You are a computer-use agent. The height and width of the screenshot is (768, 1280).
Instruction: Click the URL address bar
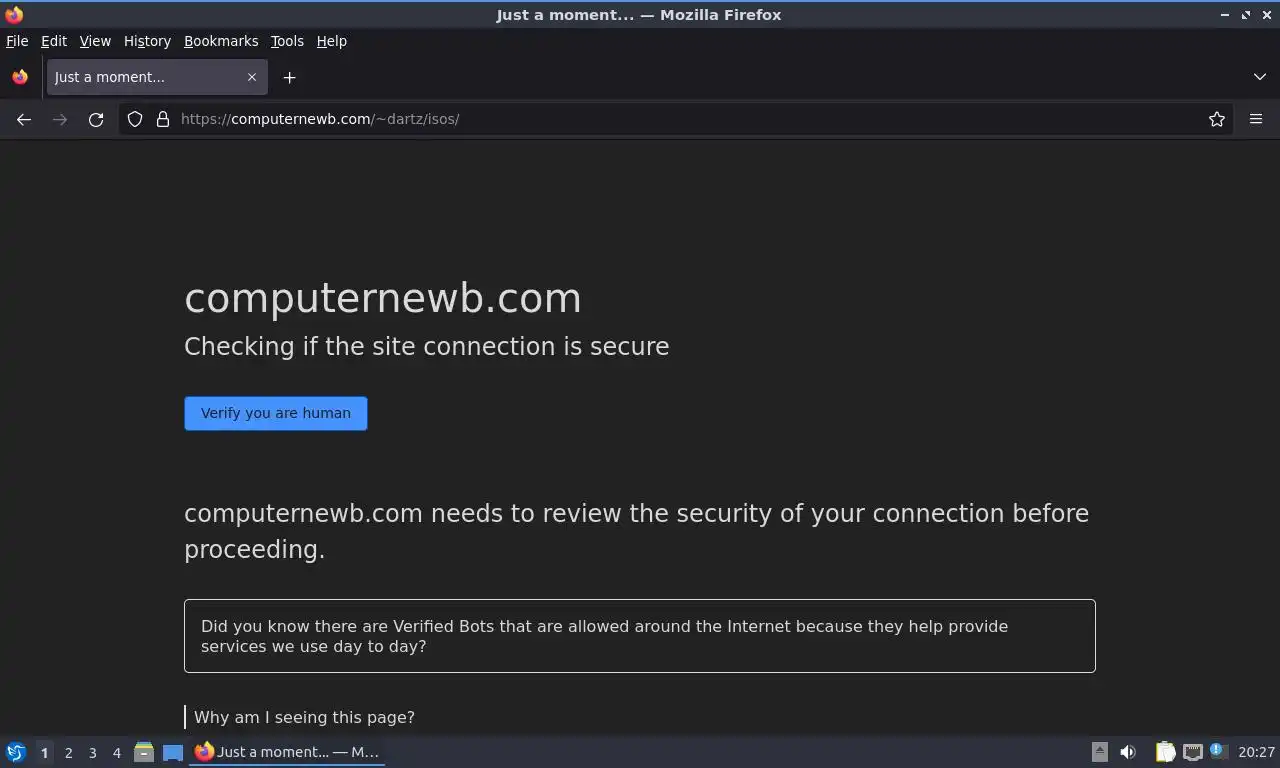point(680,119)
